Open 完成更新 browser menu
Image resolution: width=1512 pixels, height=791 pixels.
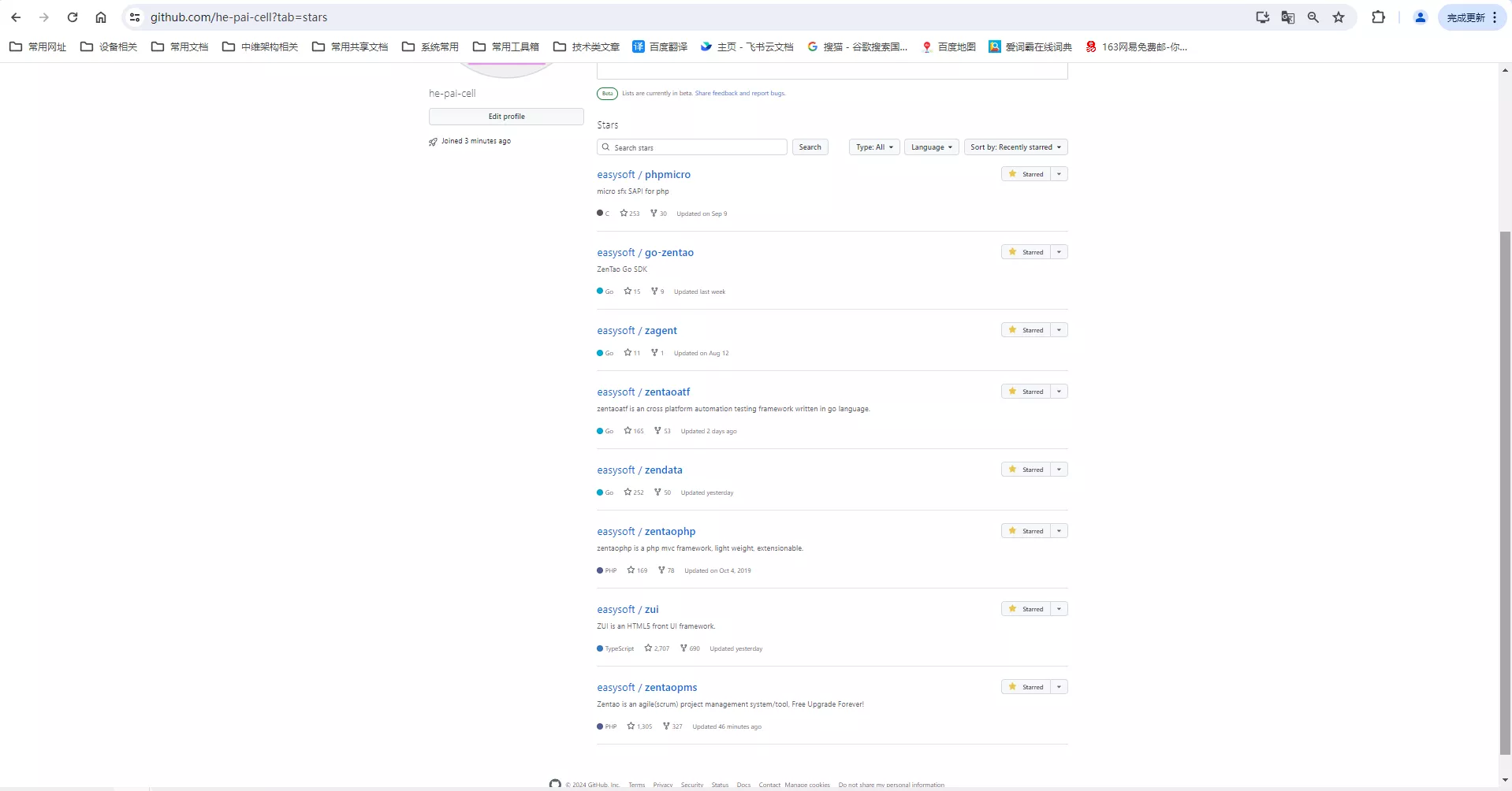tap(1473, 17)
